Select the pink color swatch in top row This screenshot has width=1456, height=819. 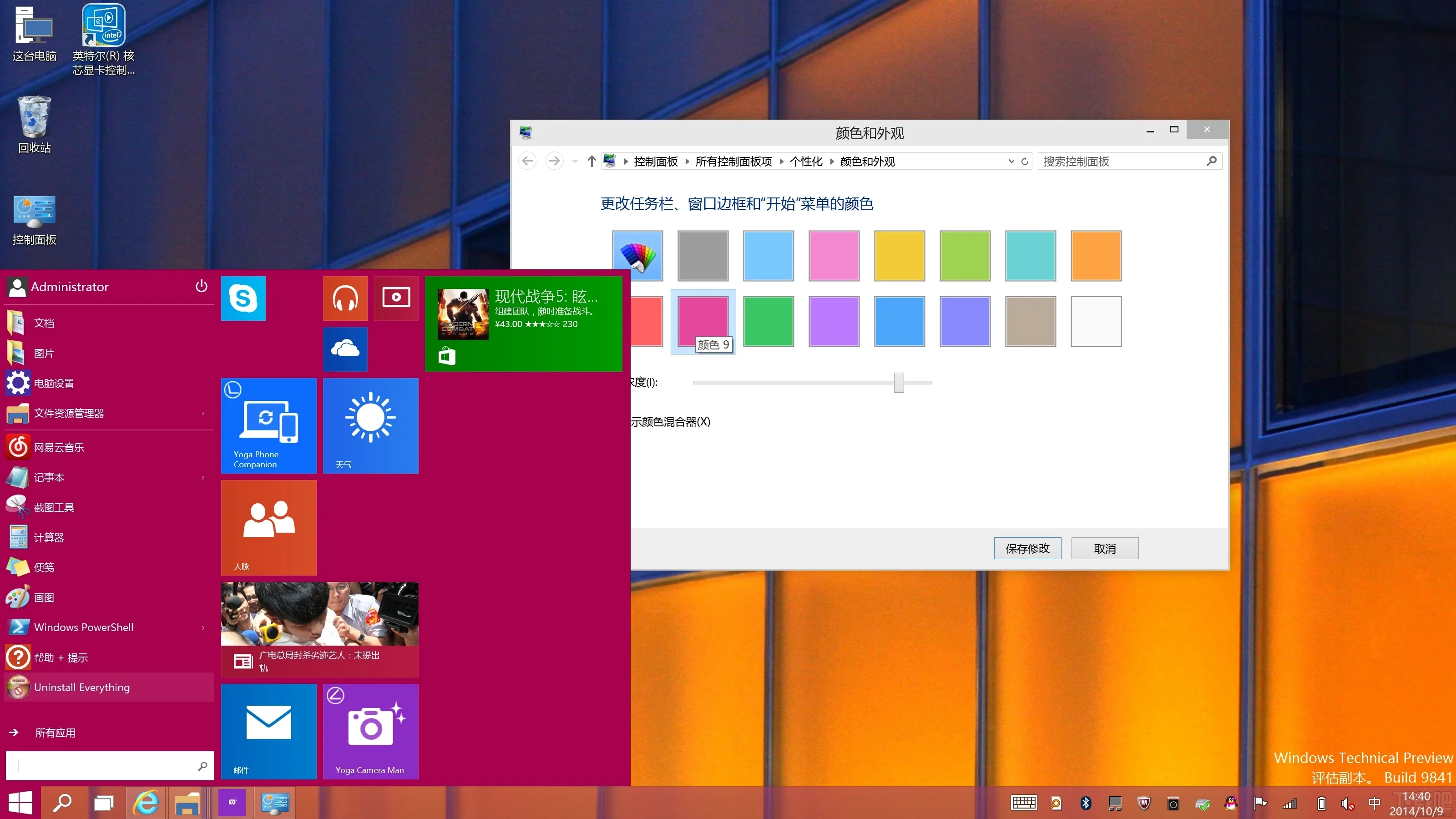(834, 255)
